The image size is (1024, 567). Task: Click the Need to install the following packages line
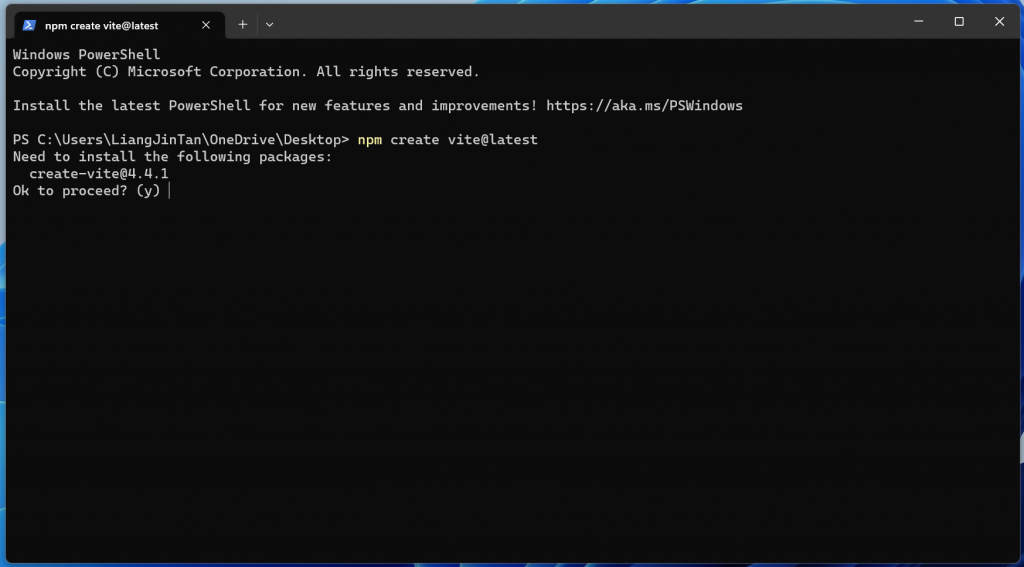[x=172, y=157]
